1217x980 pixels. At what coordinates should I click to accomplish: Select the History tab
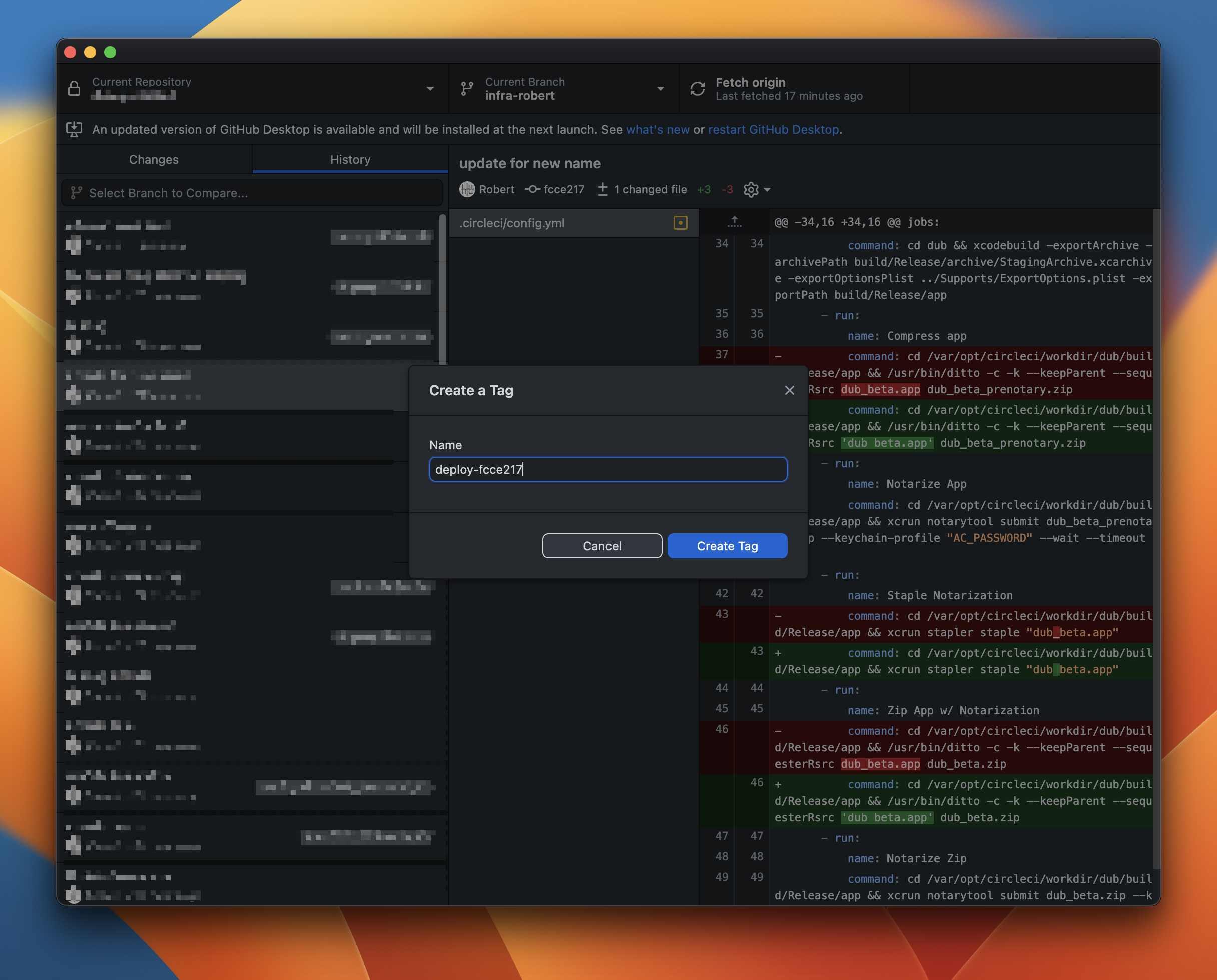pos(350,159)
